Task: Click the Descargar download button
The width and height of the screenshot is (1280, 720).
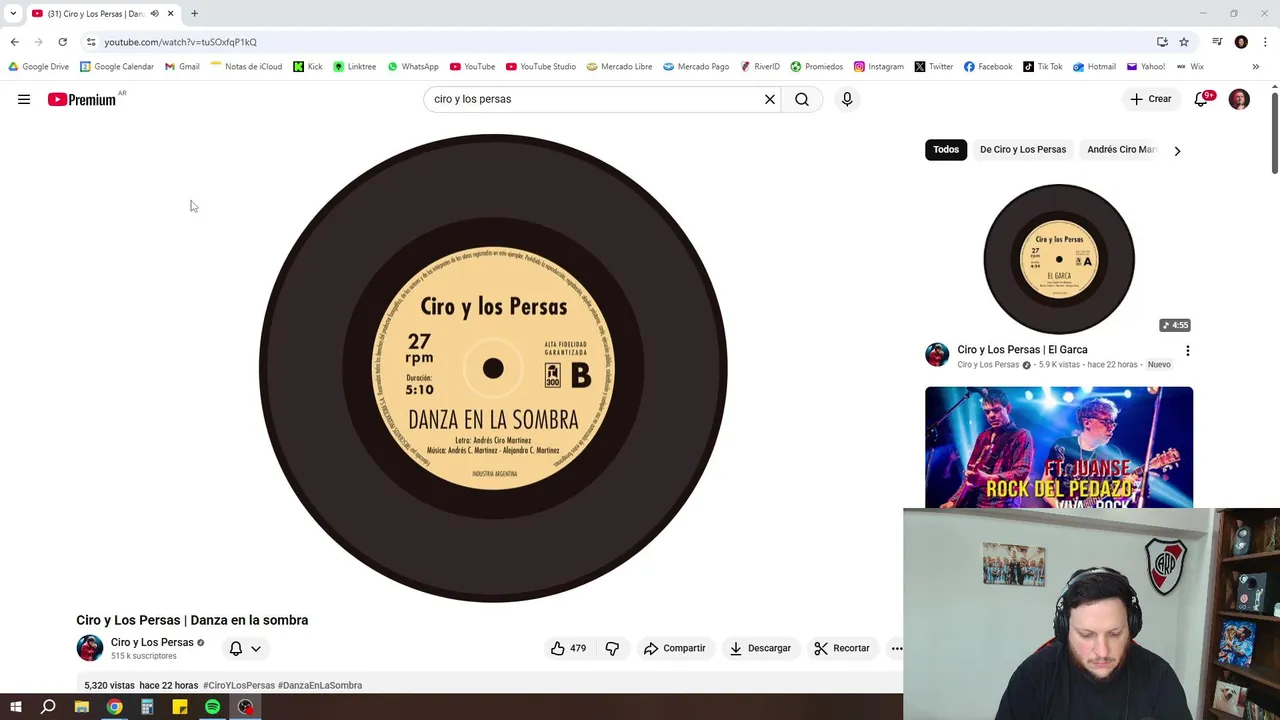Action: pos(760,648)
